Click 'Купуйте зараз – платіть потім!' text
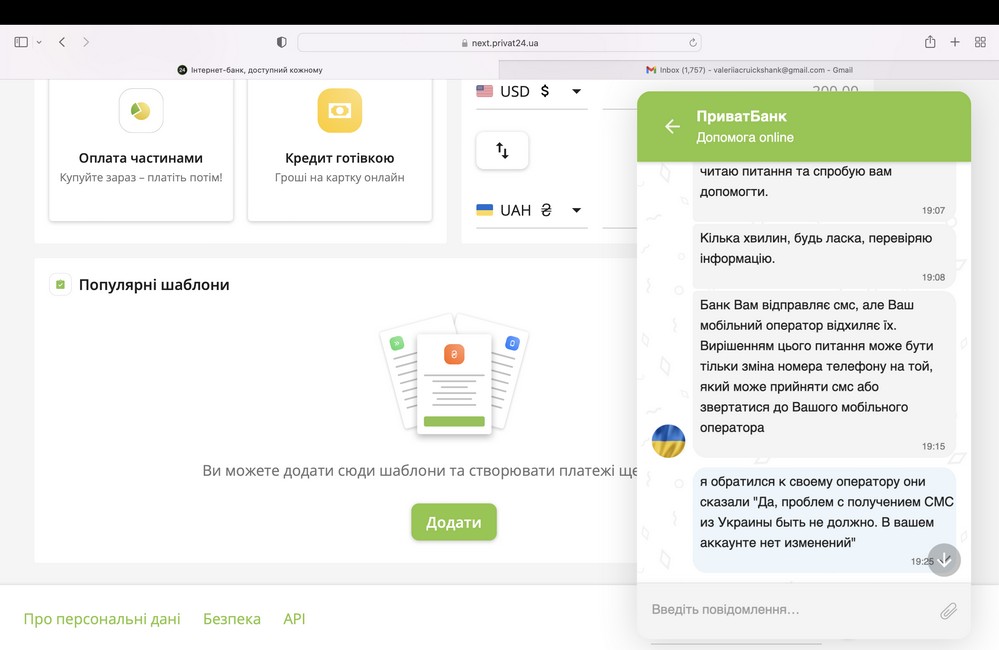 [x=141, y=177]
